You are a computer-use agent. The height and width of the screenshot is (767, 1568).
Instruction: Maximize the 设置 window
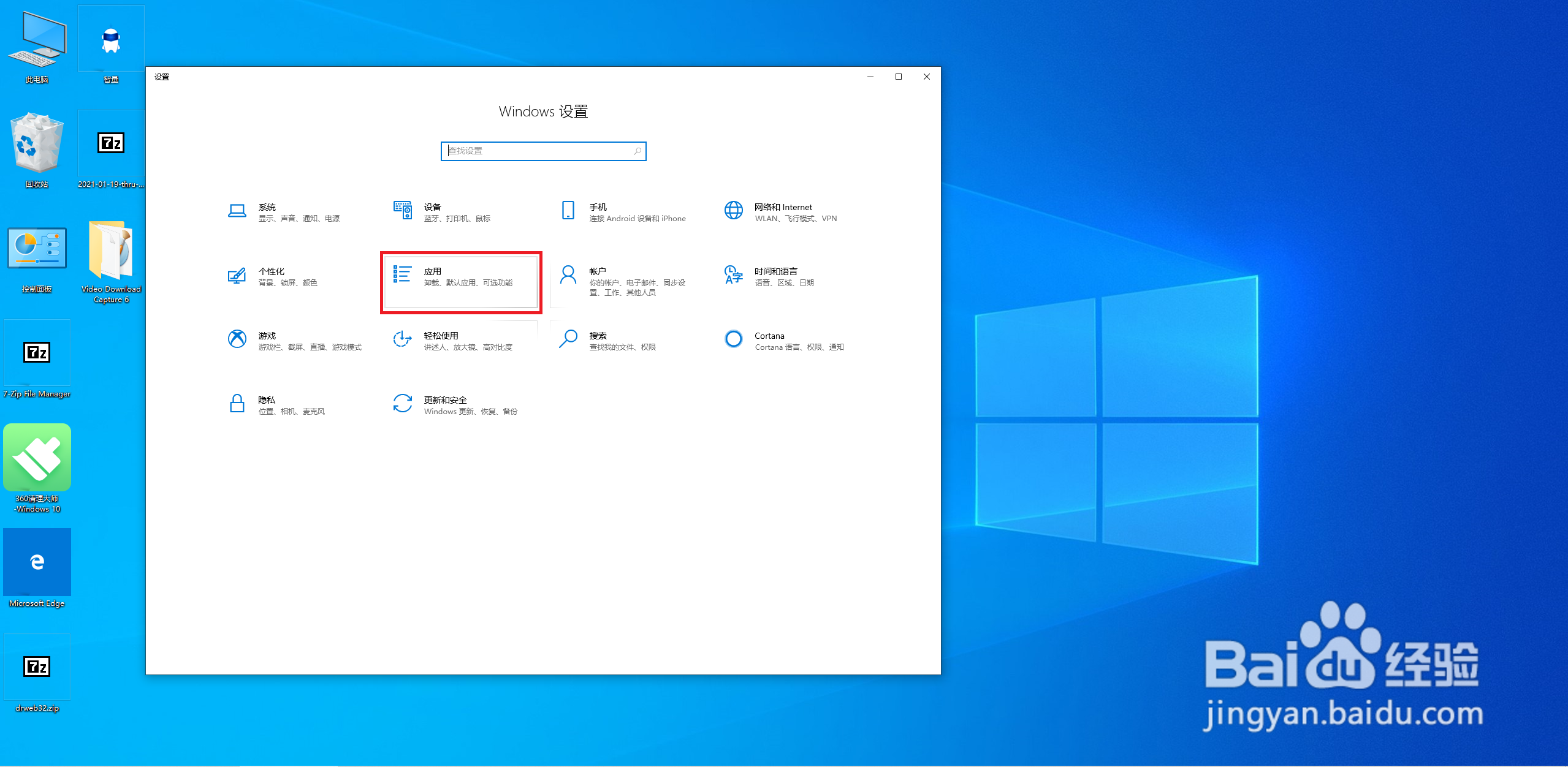(x=899, y=77)
